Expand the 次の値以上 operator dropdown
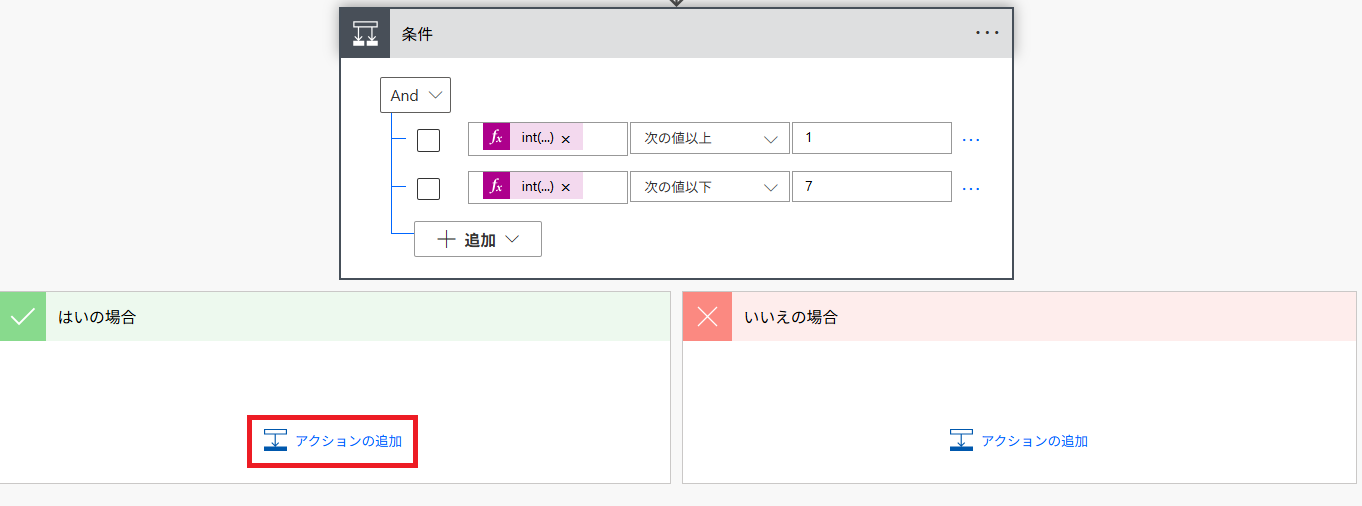This screenshot has width=1362, height=506. (709, 139)
